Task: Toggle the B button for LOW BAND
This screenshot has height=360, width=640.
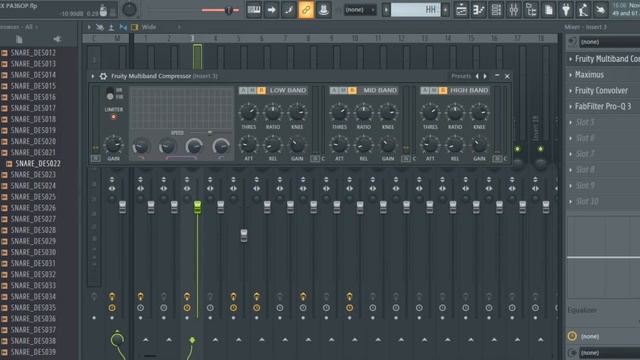Action: 261,90
